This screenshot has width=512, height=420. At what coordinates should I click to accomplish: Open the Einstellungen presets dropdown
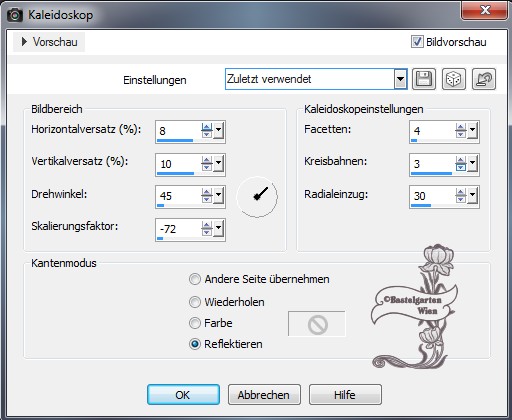(400, 79)
